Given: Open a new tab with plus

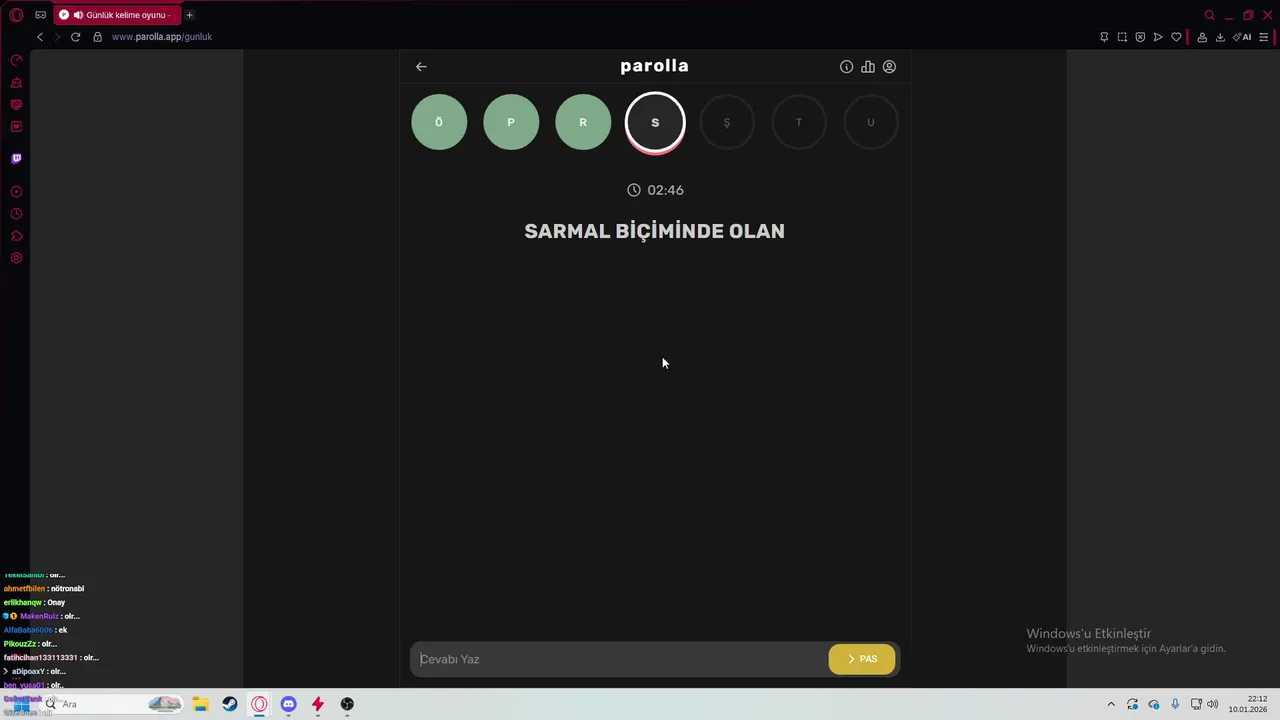Looking at the screenshot, I should 189,15.
